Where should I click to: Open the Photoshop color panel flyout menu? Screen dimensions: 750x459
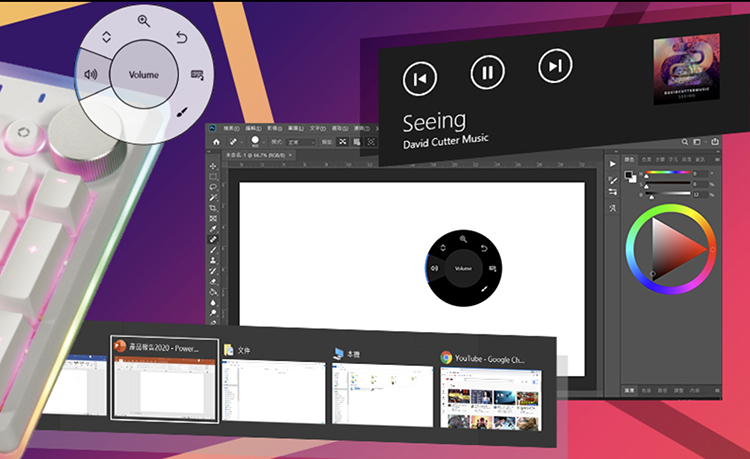click(716, 159)
